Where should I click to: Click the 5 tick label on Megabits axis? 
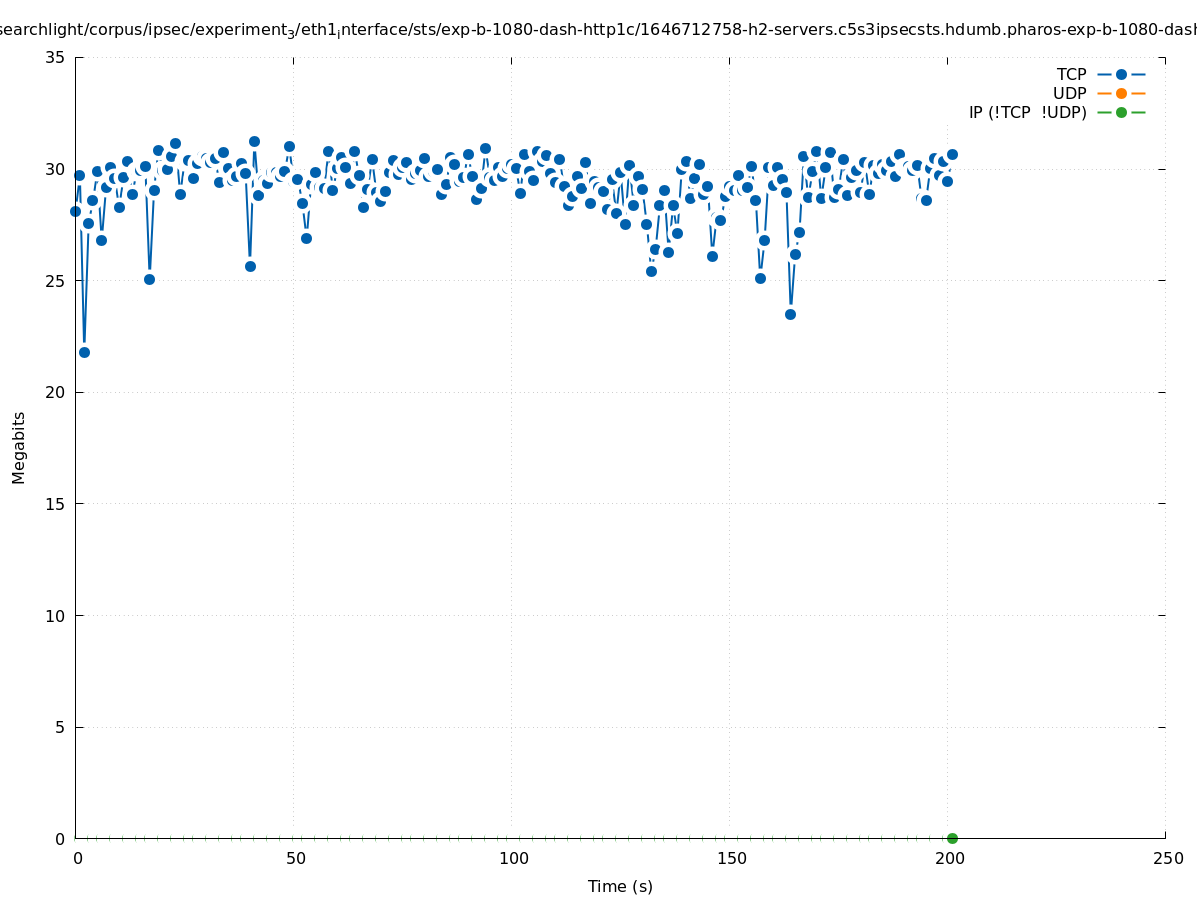tap(59, 727)
